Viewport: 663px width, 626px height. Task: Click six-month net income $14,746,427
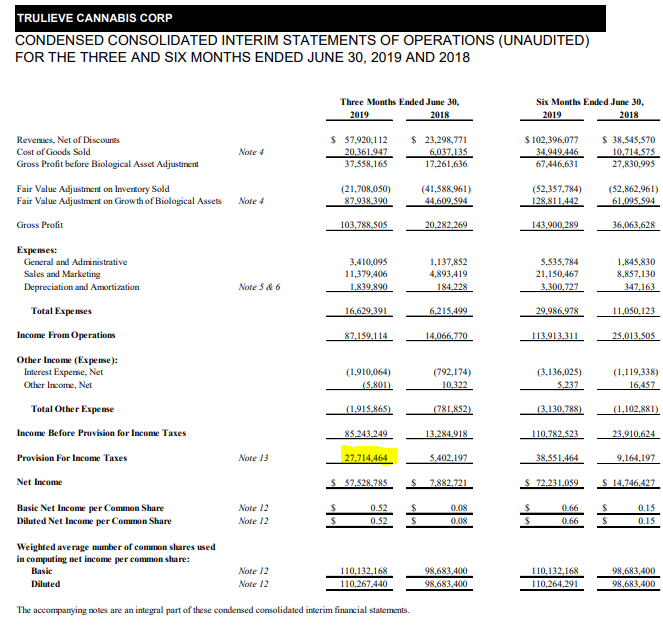(629, 483)
